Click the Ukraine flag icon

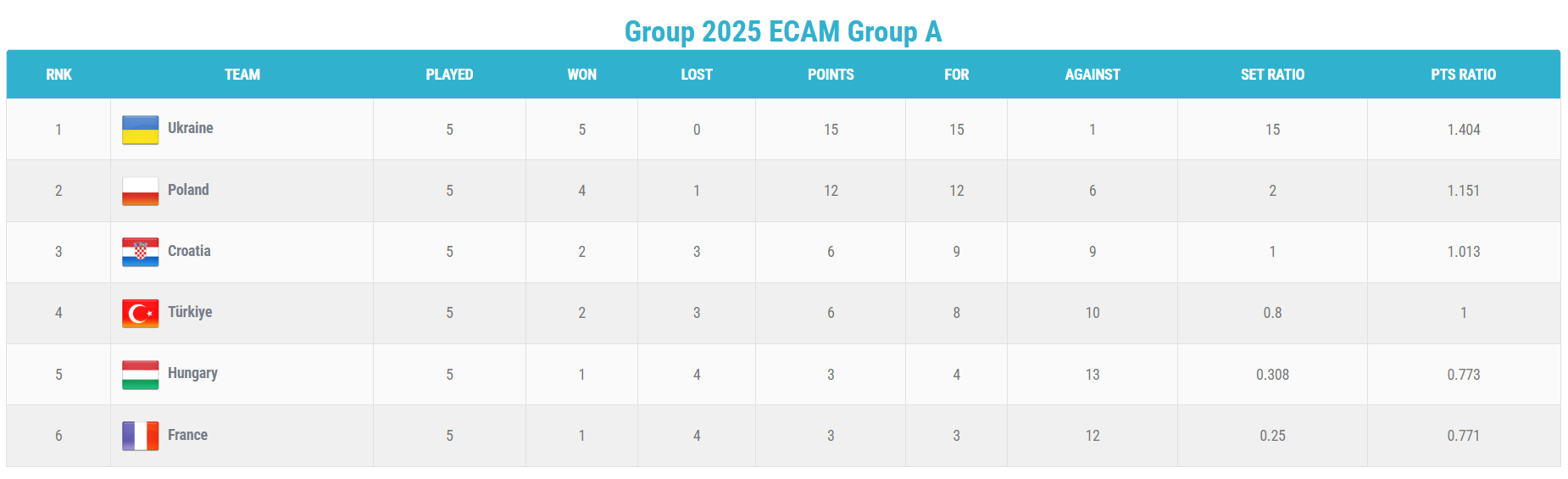point(140,130)
